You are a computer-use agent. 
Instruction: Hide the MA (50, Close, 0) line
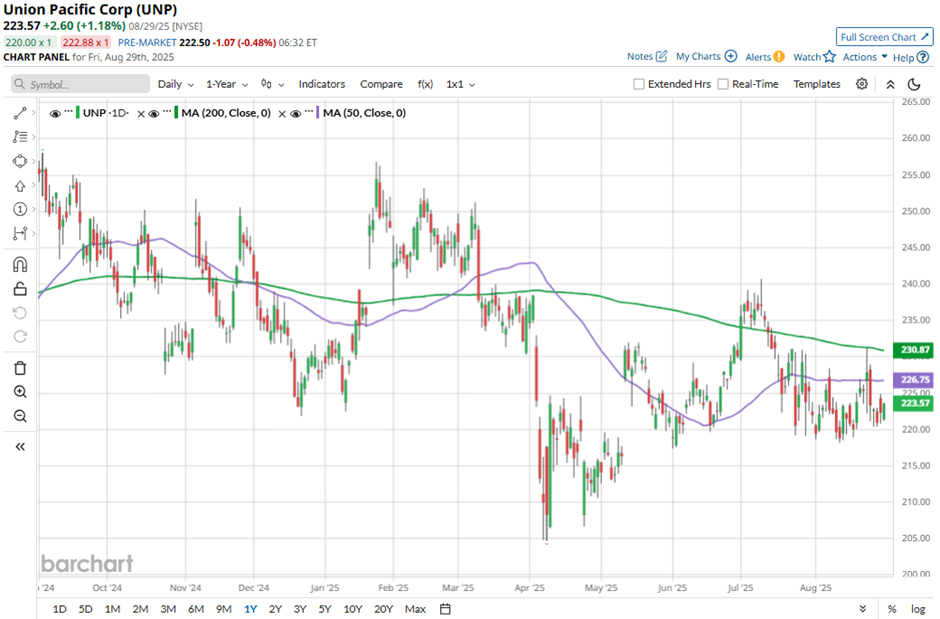pos(295,113)
